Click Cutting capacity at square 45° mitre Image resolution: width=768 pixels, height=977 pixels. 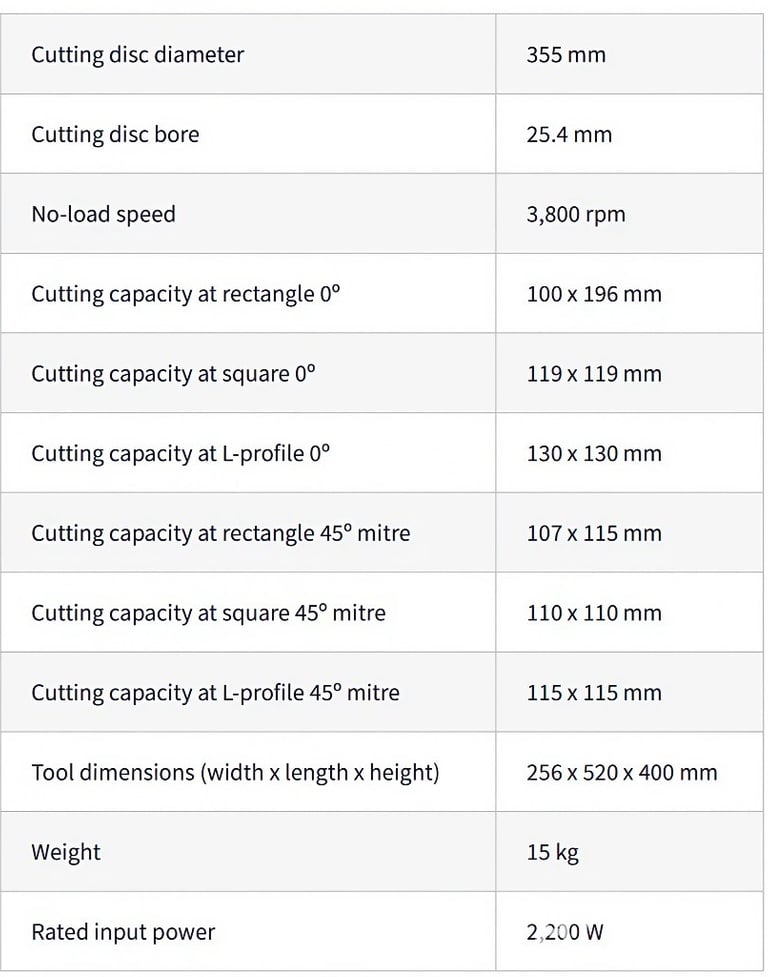208,613
